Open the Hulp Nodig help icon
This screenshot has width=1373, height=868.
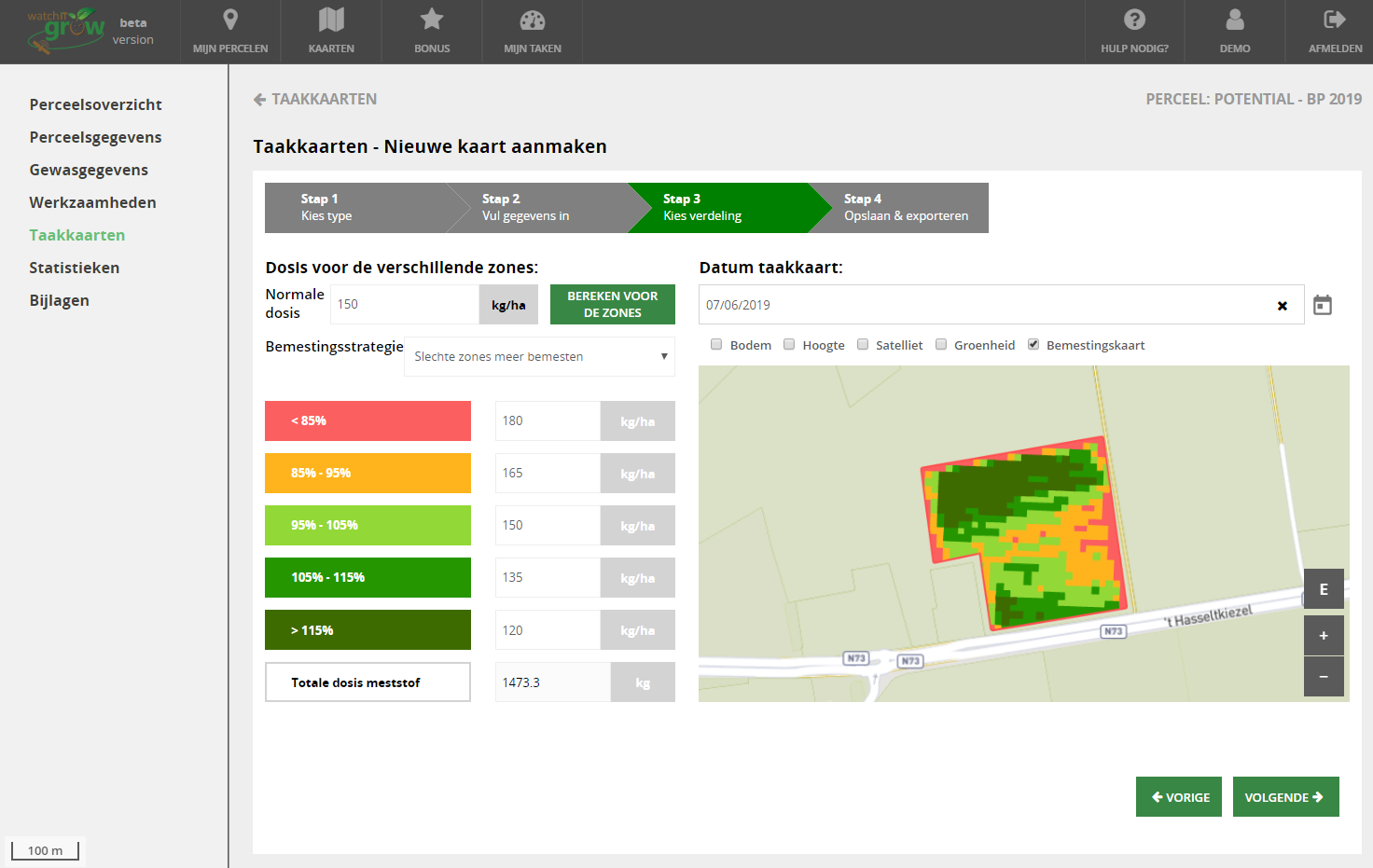pyautogui.click(x=1134, y=32)
